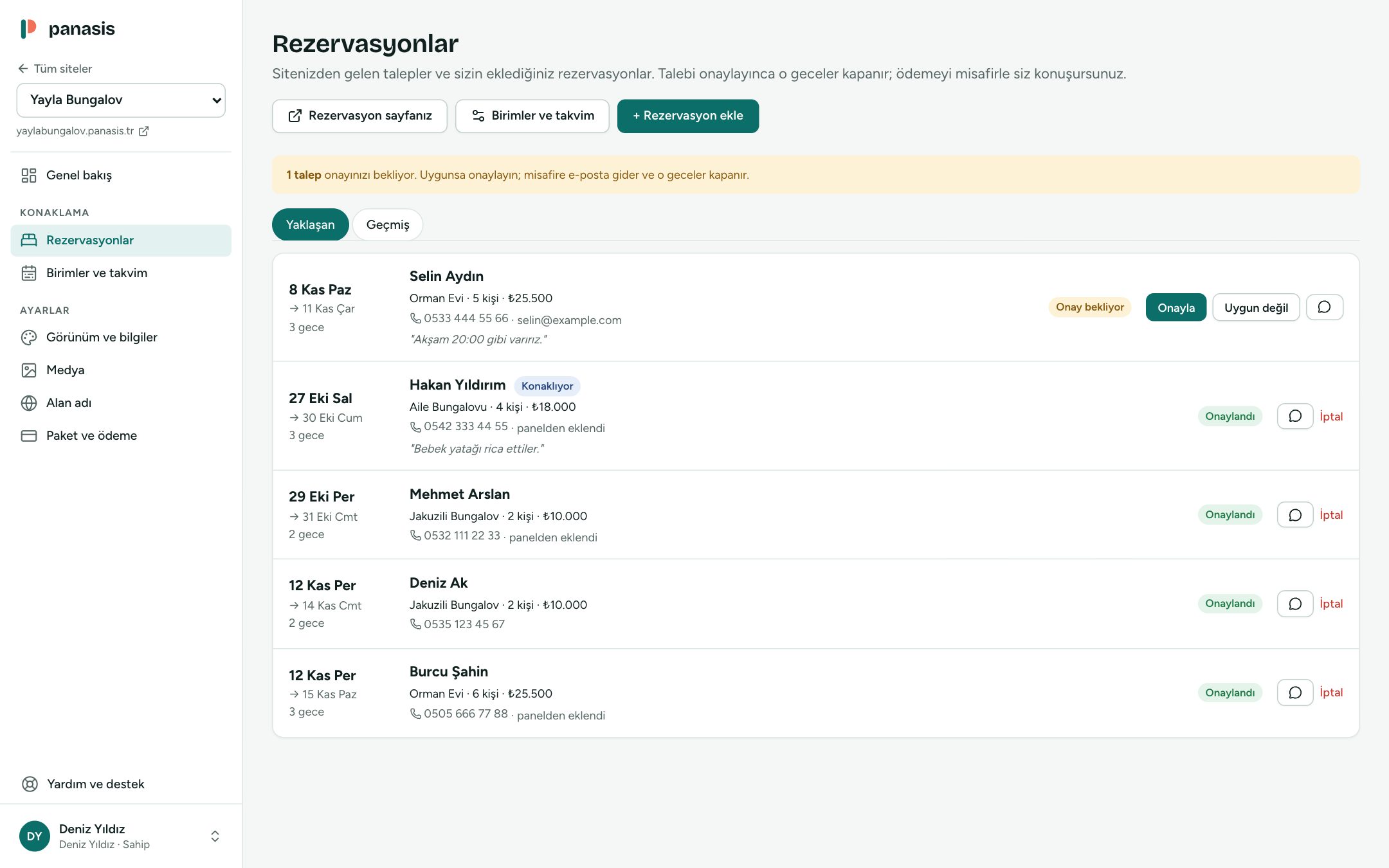Approve Selin Aydın's request with Onayla

1176,307
